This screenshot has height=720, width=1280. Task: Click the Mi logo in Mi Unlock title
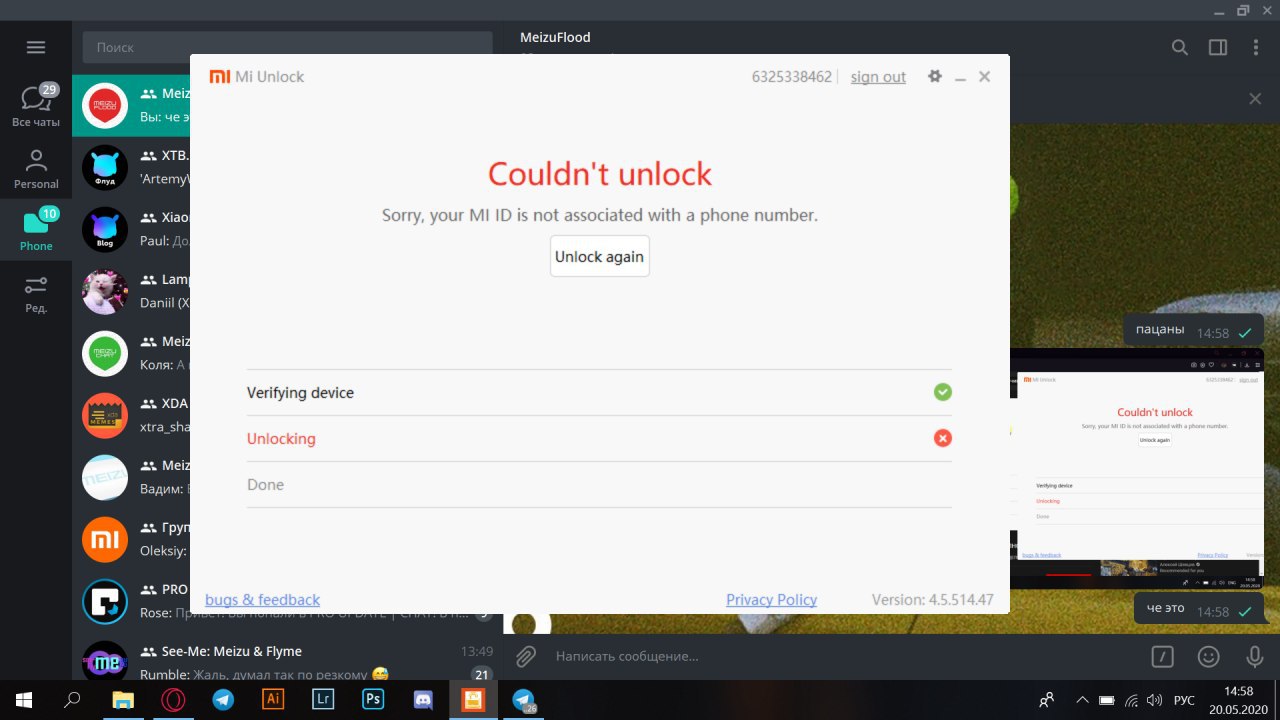tap(218, 76)
